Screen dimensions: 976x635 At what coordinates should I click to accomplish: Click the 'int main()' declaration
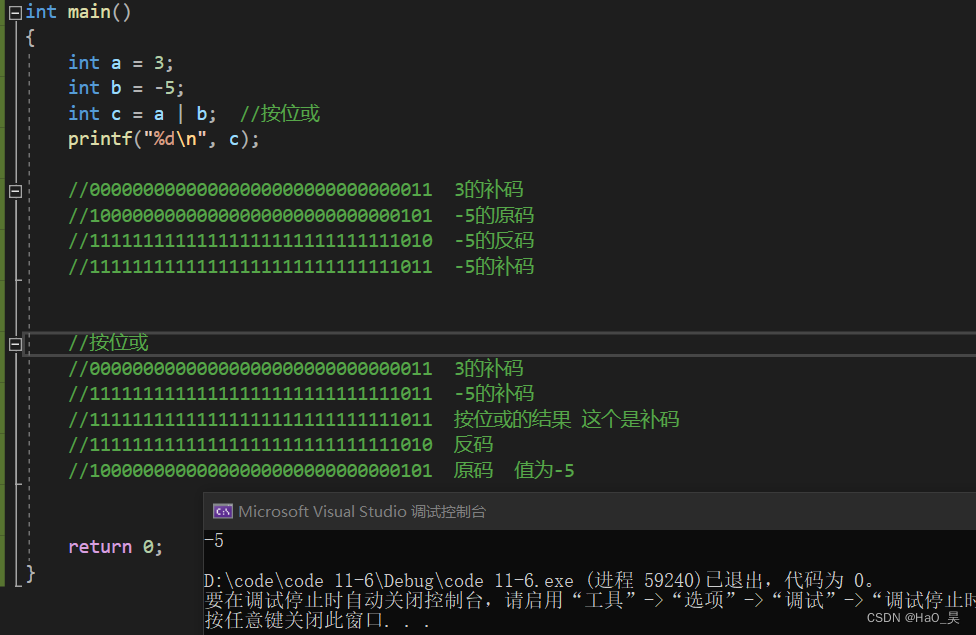[x=78, y=12]
